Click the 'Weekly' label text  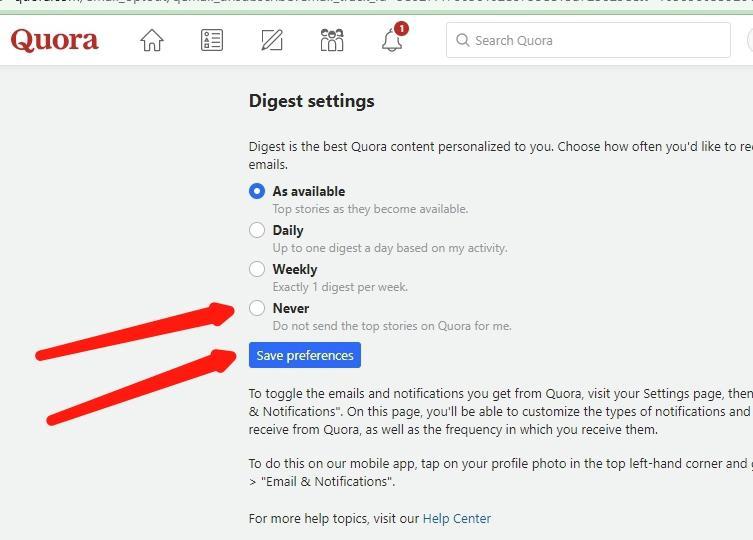pos(295,269)
